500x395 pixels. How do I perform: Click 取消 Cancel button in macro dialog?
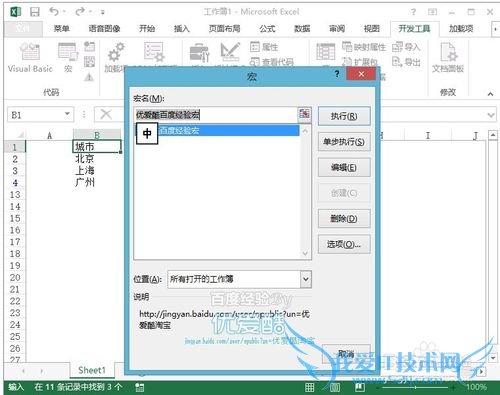pos(346,354)
